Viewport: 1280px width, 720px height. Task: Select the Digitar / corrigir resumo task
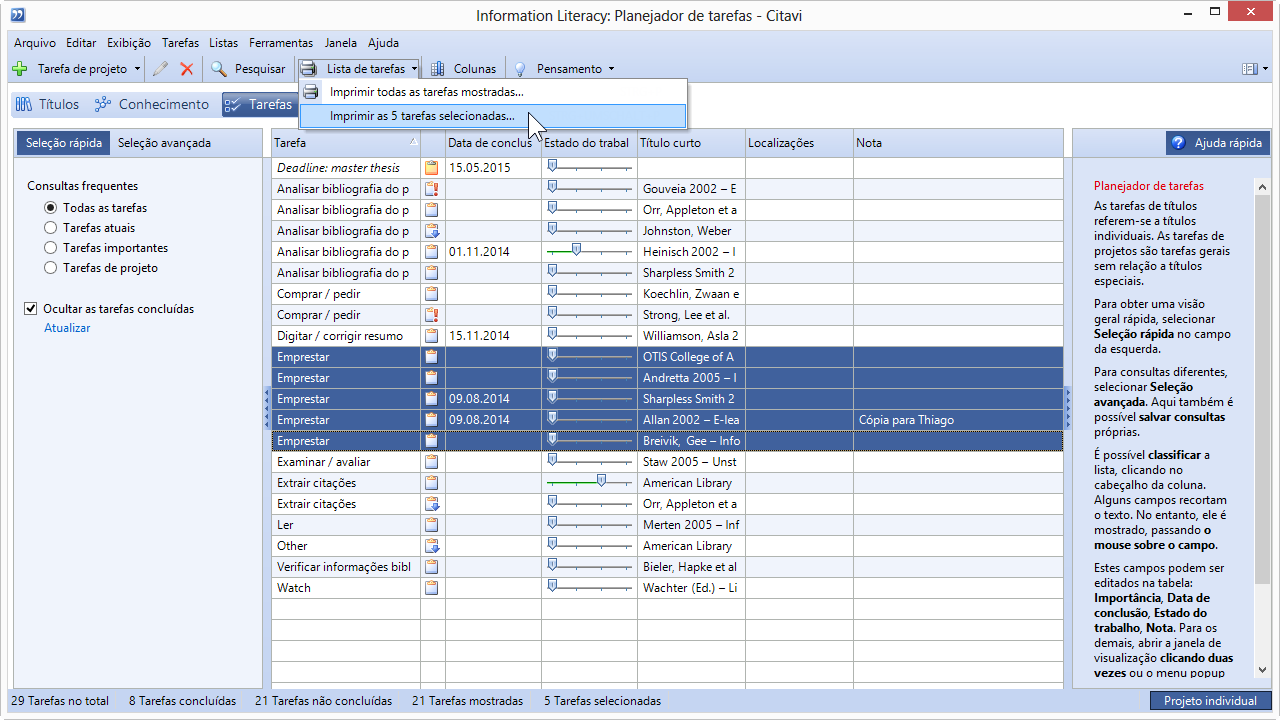[346, 336]
